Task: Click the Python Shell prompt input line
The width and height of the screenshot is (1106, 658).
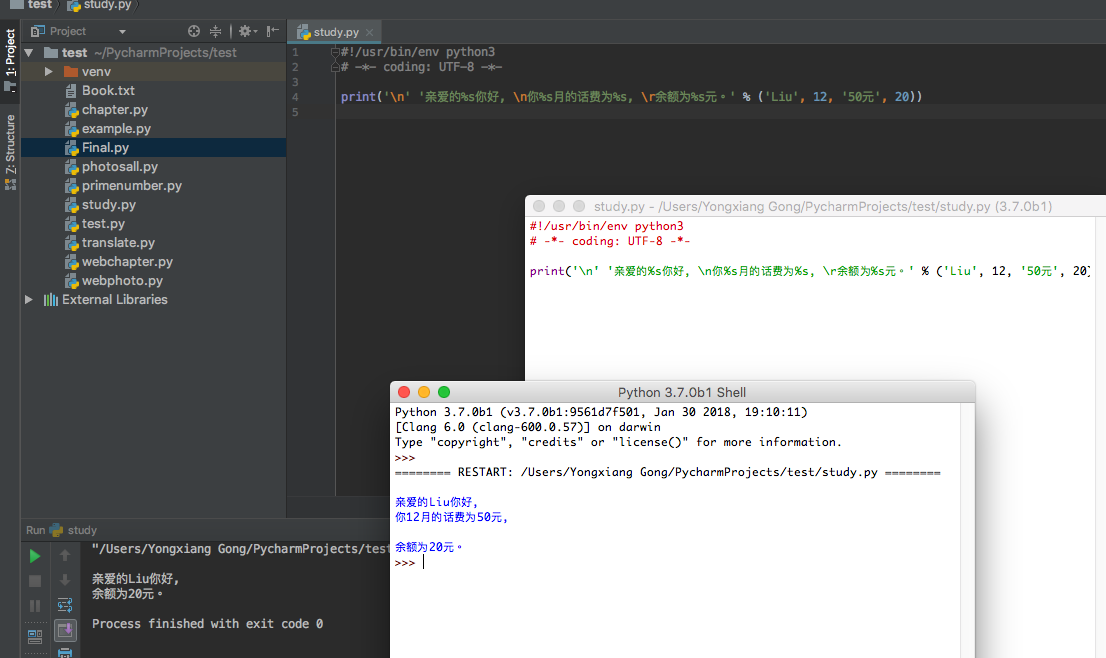Action: point(676,562)
